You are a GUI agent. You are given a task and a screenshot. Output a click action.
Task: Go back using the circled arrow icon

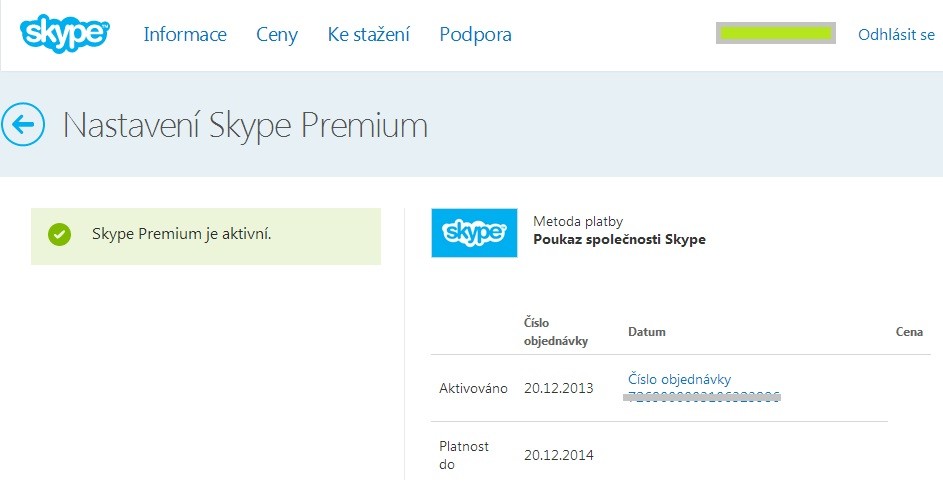[x=23, y=125]
